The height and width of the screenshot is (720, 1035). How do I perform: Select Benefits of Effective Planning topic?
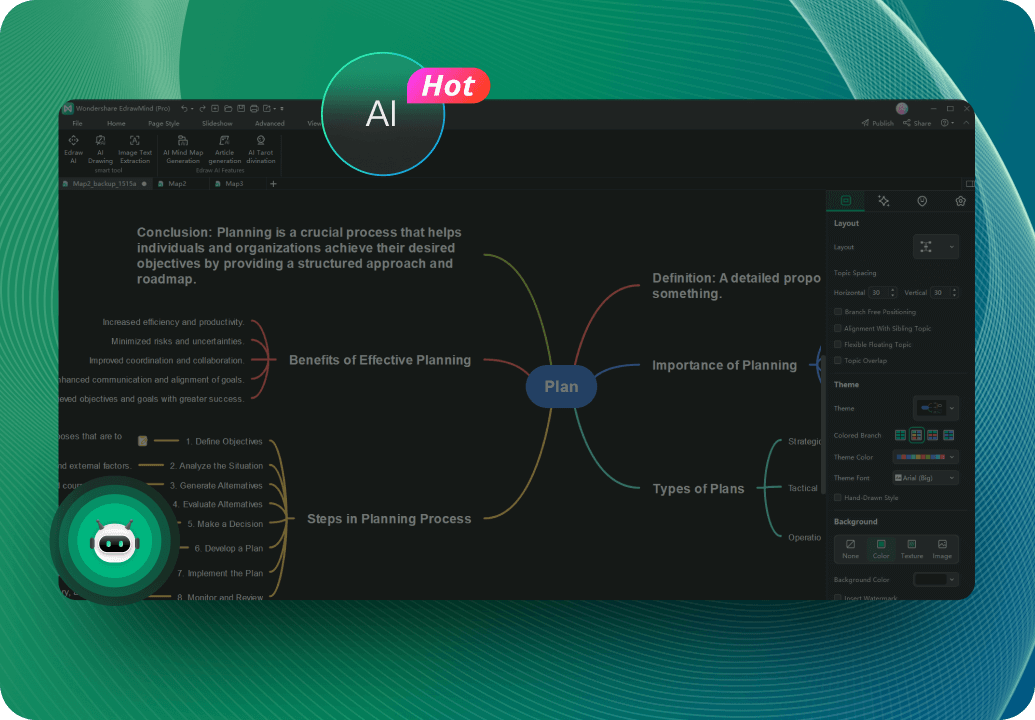tap(380, 360)
